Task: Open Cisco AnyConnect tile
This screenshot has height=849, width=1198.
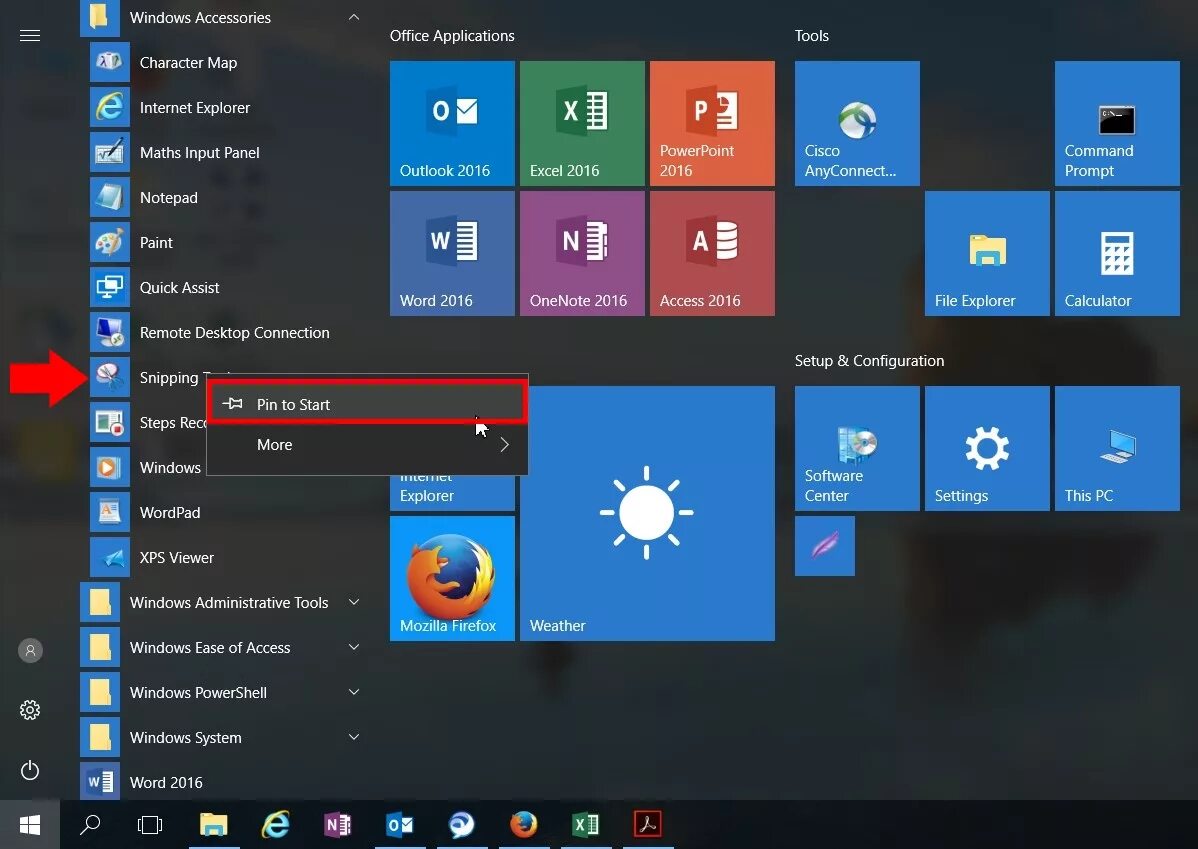Action: (857, 123)
